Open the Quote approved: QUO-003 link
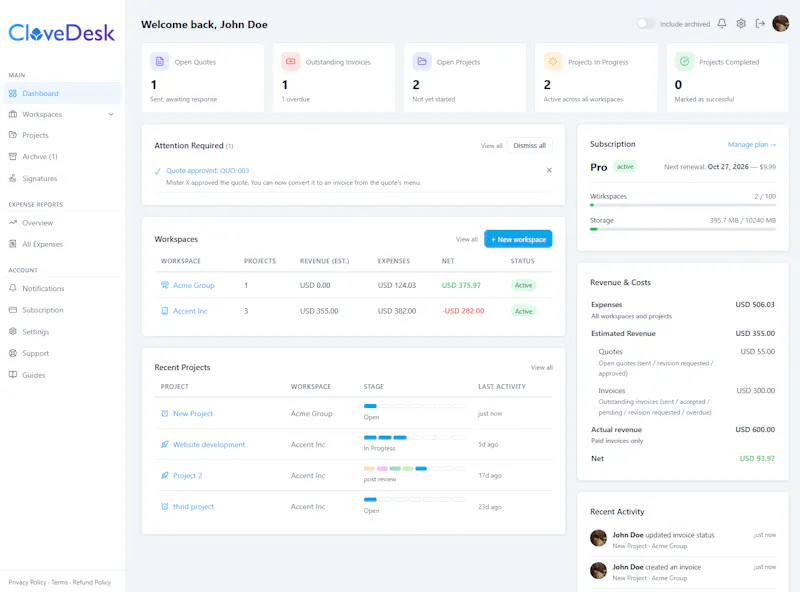 [x=208, y=170]
